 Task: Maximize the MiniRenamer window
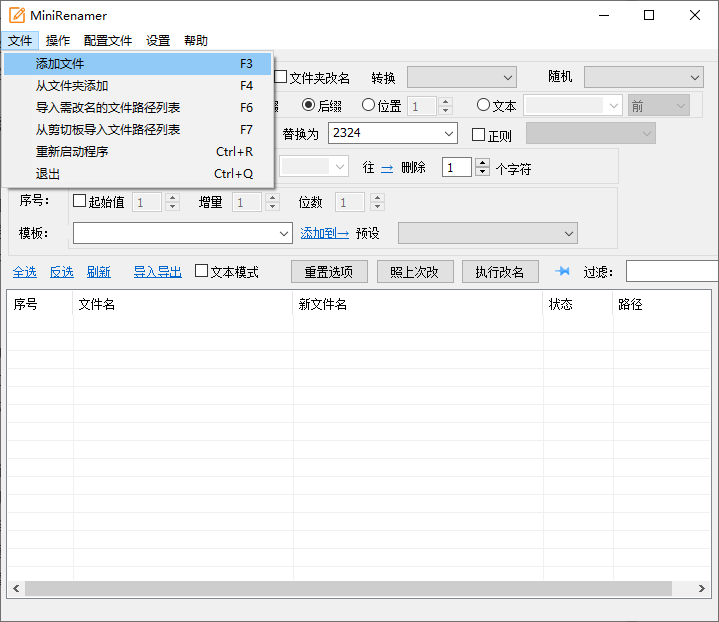649,15
